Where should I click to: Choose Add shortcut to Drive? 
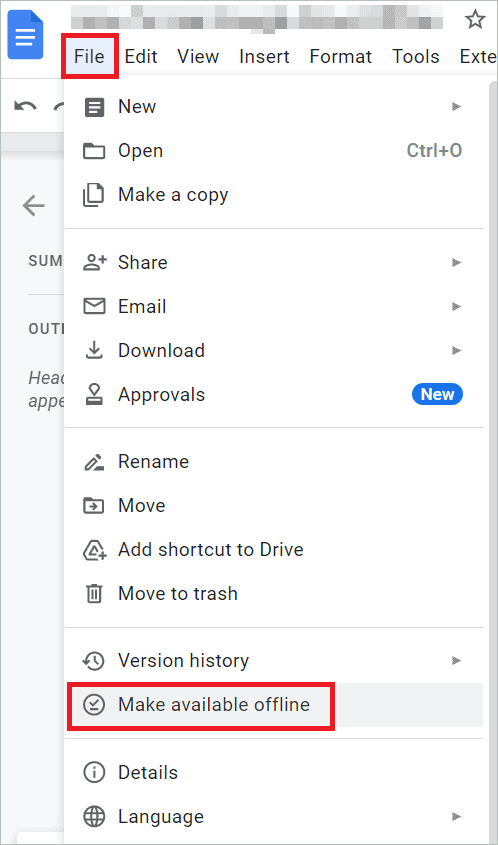(274, 550)
